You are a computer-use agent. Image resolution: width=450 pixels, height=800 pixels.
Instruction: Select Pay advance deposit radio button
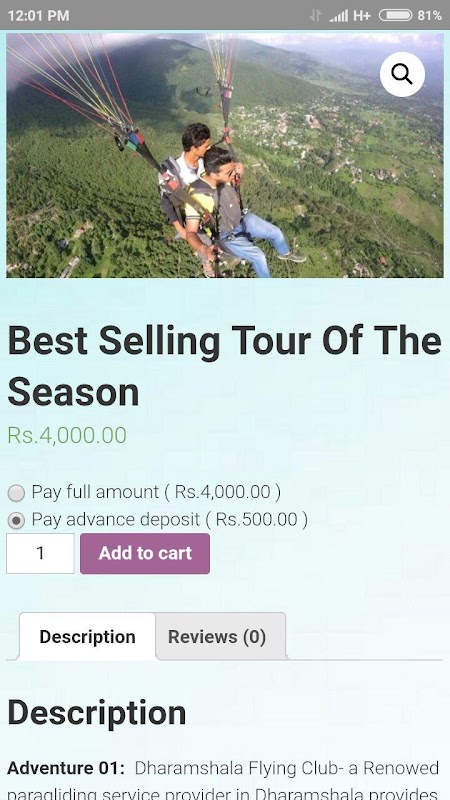16,520
